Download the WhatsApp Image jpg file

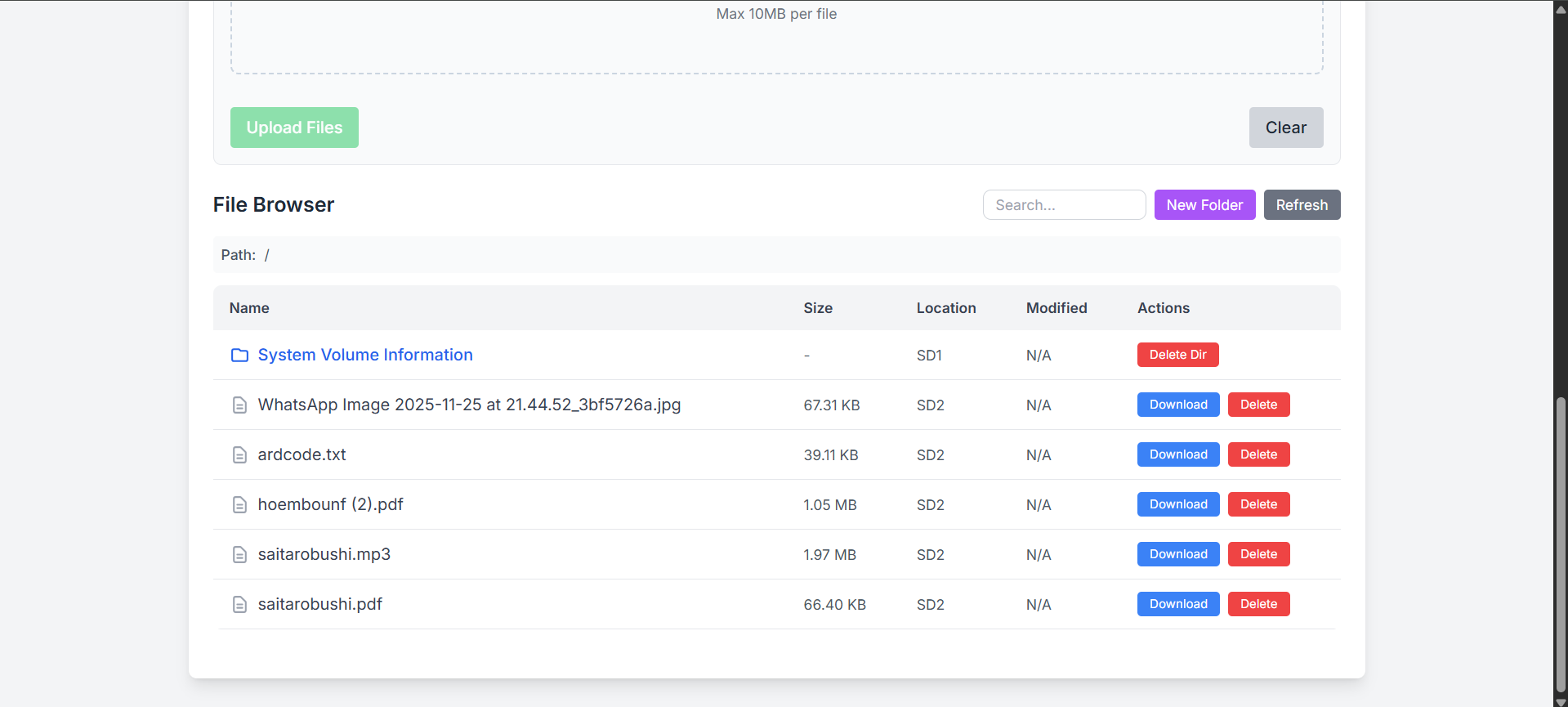[x=1177, y=405]
